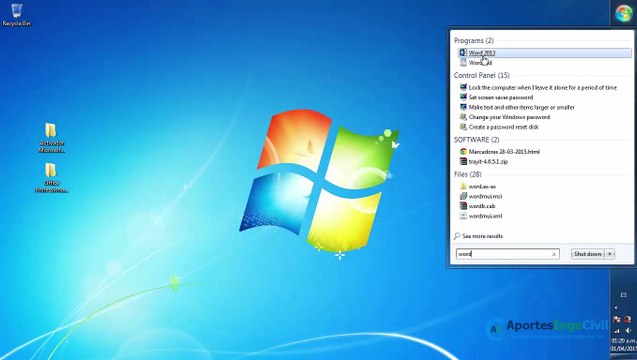637x360 pixels.
Task: Open wordmui.msi installer result
Action: click(481, 196)
